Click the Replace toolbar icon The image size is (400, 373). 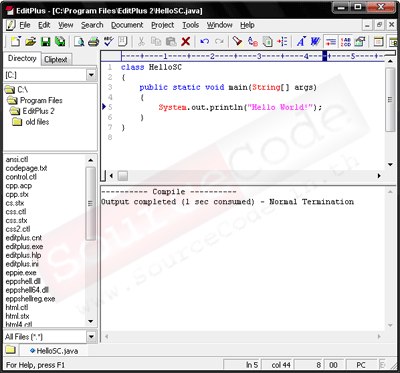253,41
